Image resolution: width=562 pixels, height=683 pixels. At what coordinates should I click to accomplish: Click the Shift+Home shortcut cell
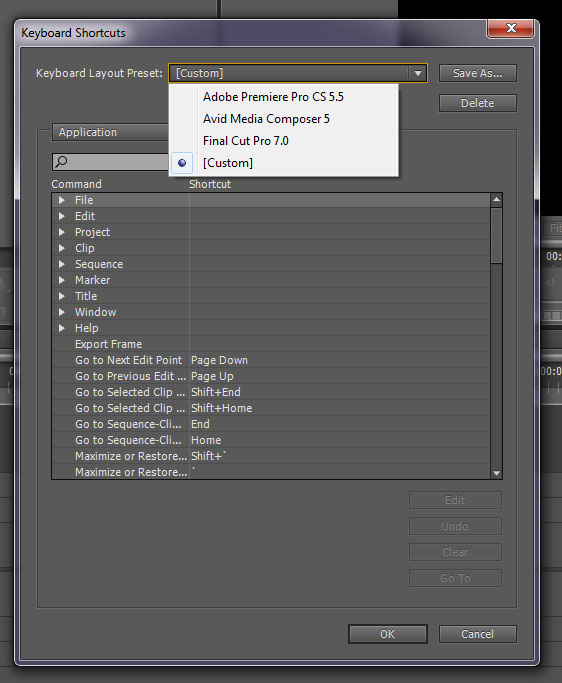pyautogui.click(x=221, y=408)
